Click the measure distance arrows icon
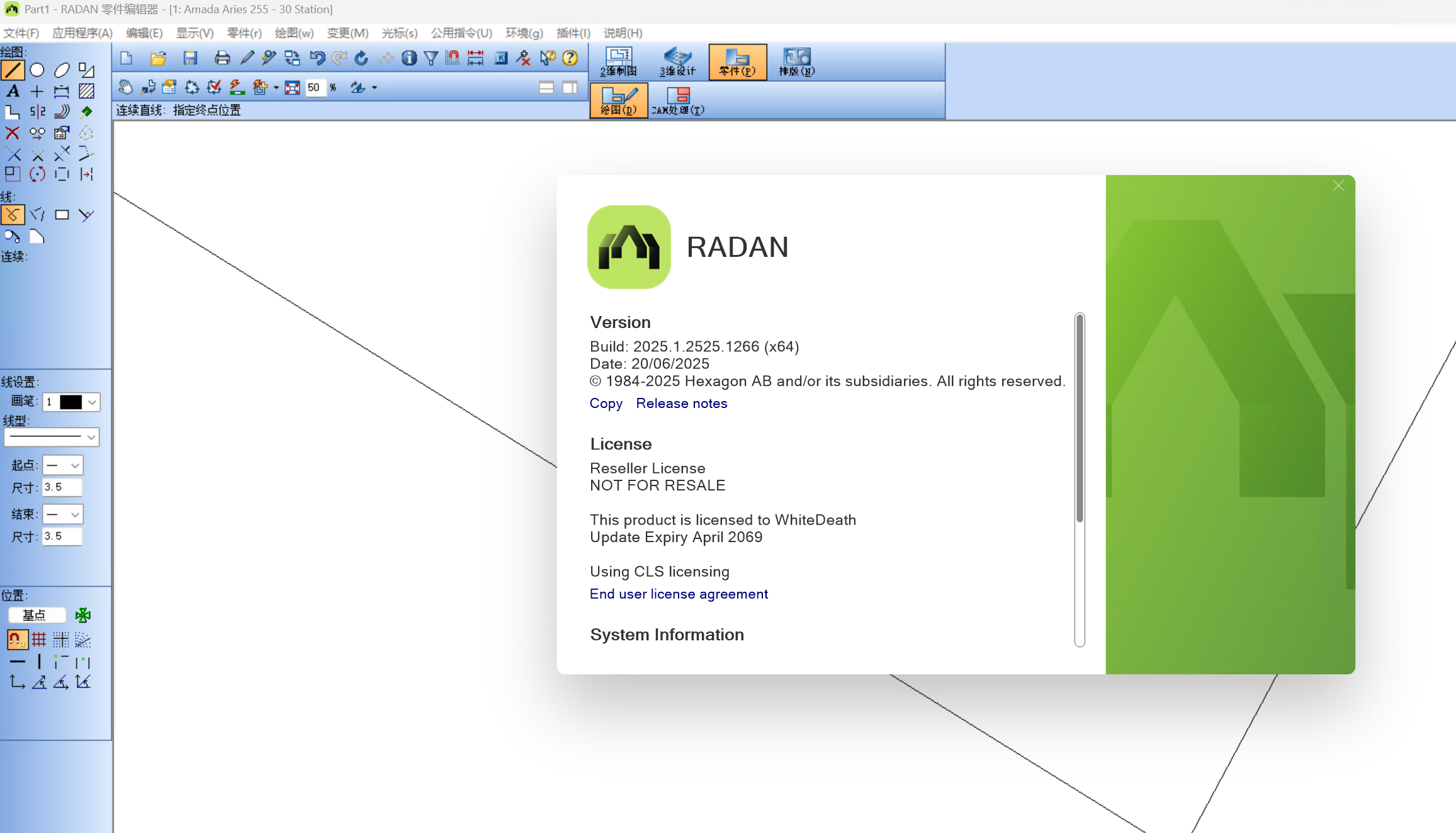The height and width of the screenshot is (833, 1456). [476, 59]
